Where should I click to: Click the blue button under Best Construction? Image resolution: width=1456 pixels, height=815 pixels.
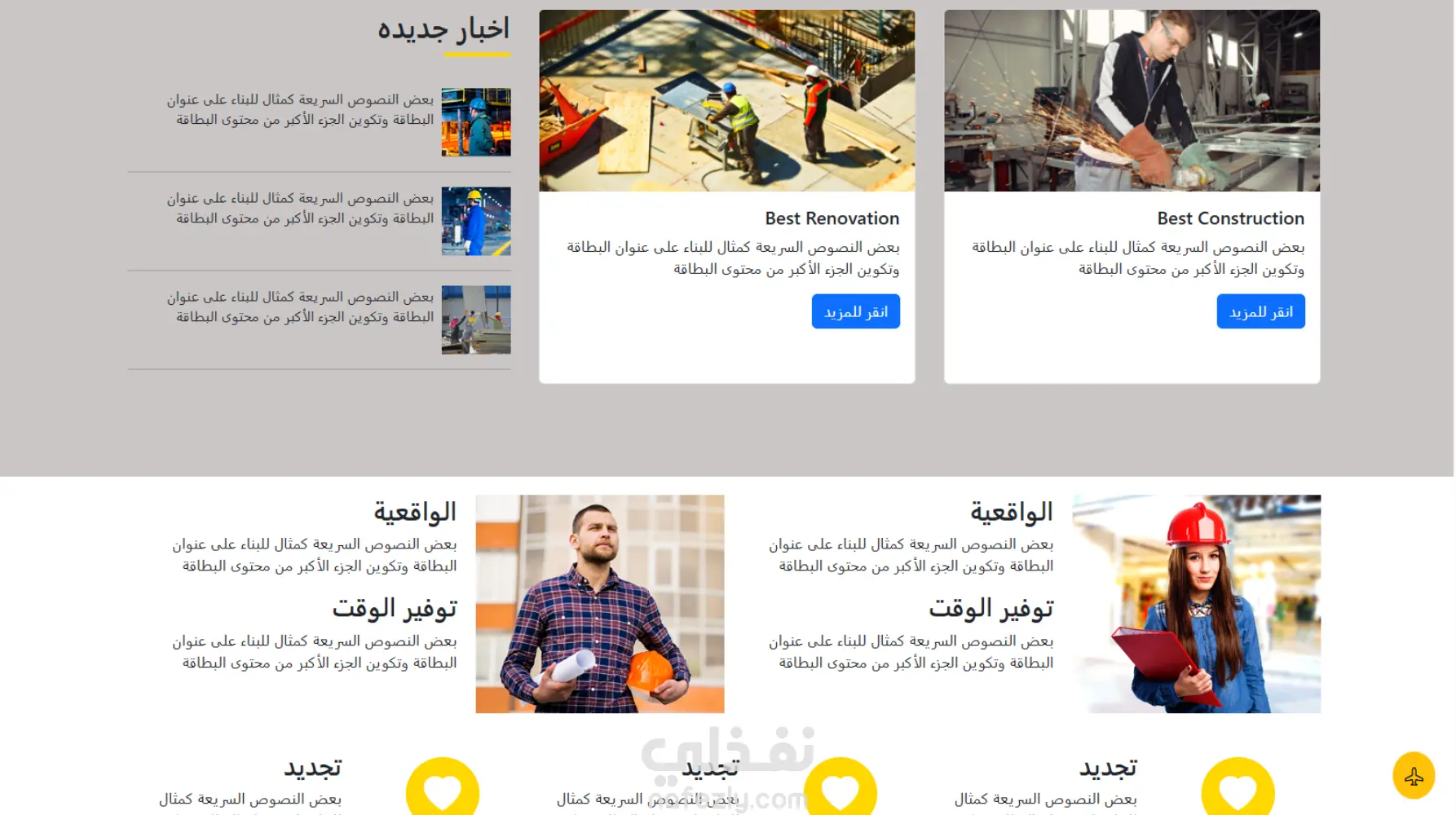(1261, 311)
